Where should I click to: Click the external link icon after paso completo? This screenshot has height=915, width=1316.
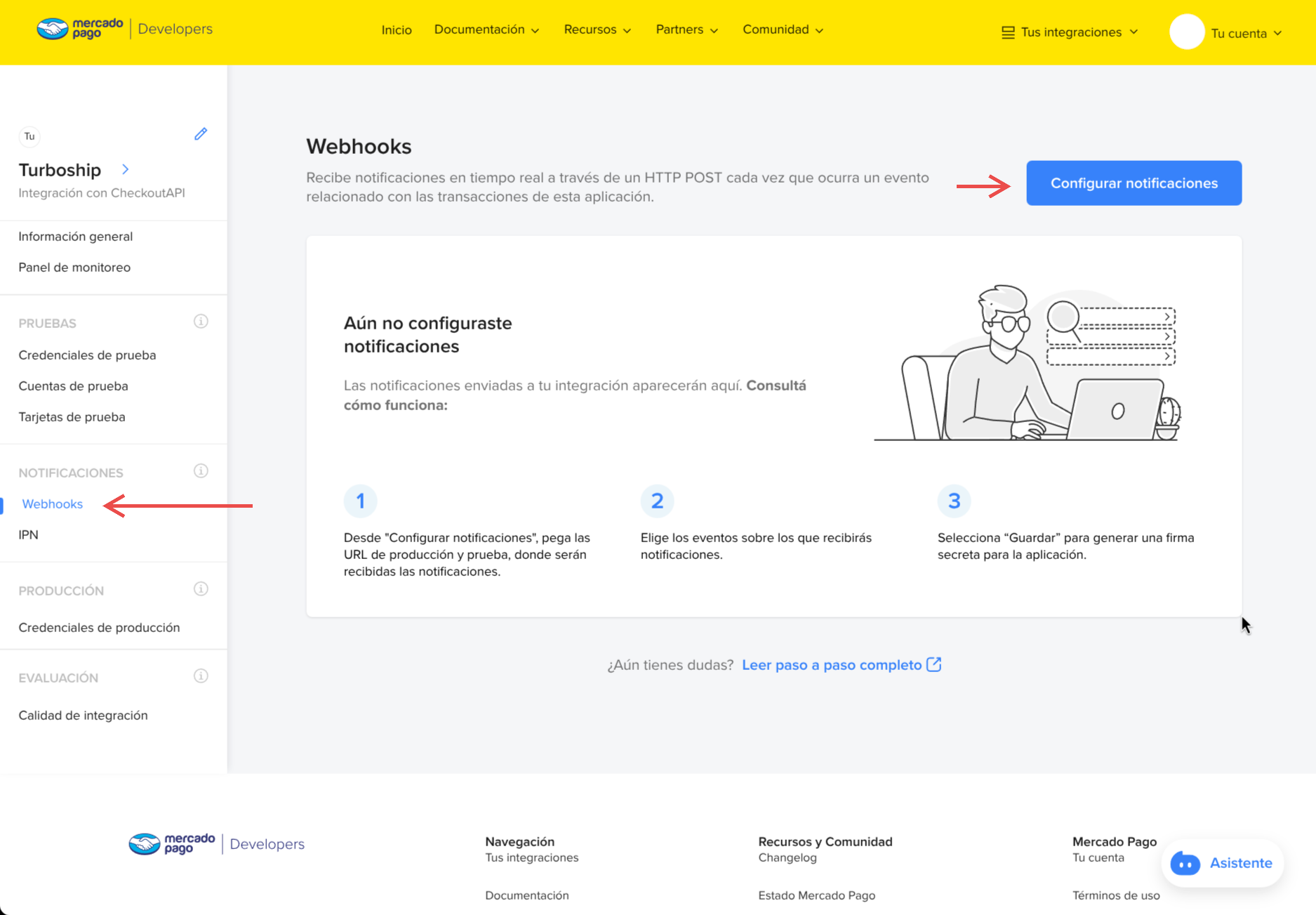point(933,664)
